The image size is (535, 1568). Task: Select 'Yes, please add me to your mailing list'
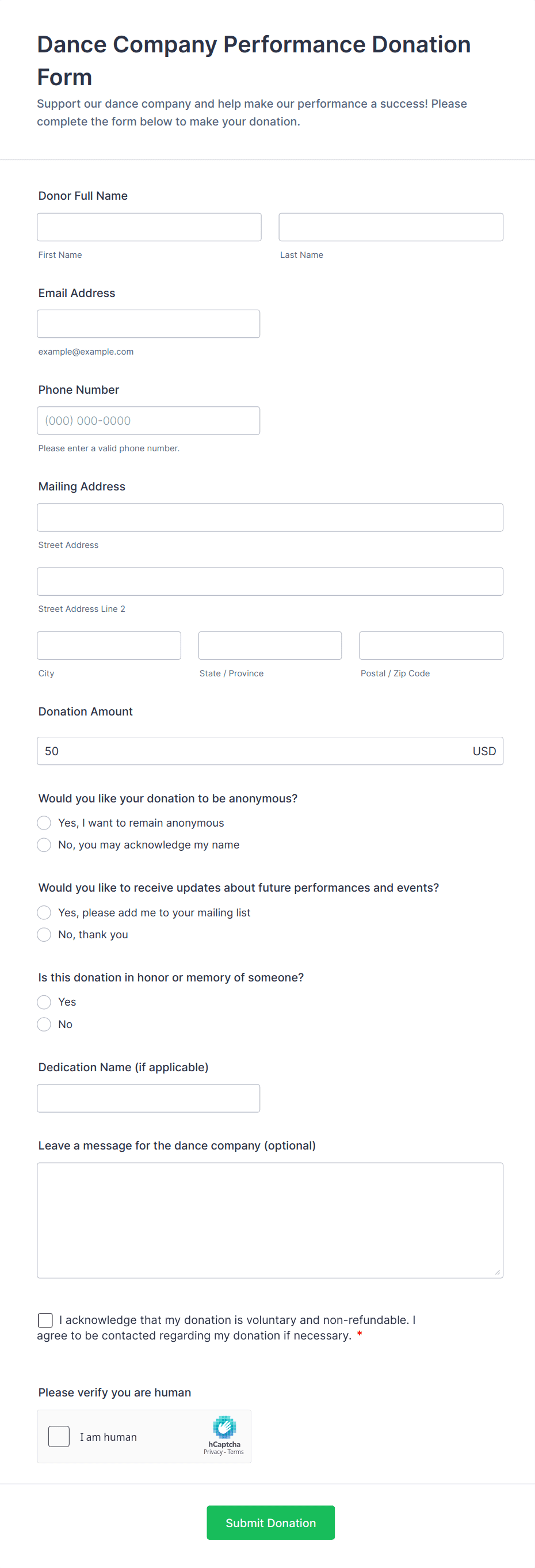point(44,912)
